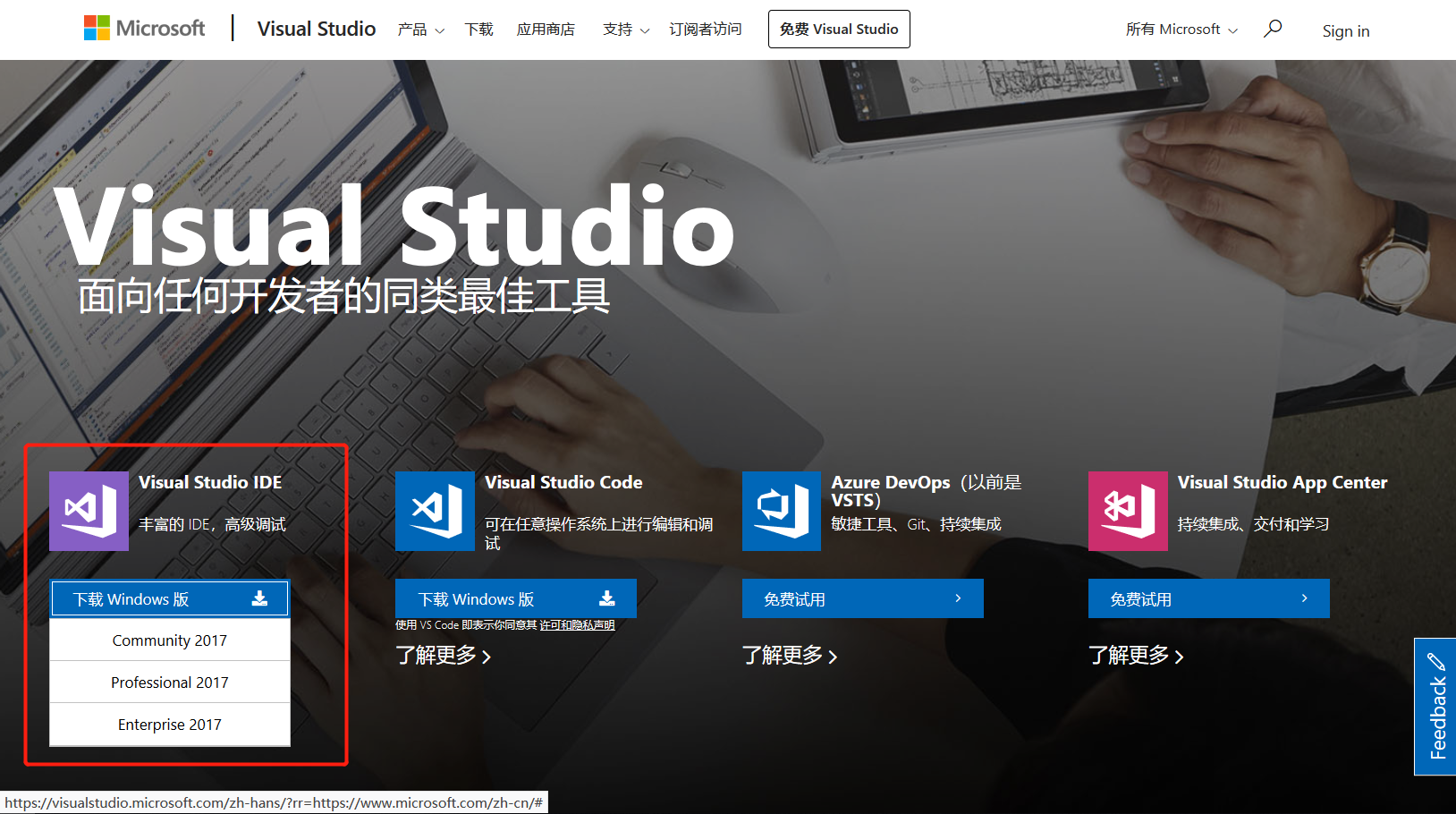Click download arrow icon on Visual Studio IDE button

click(x=259, y=598)
